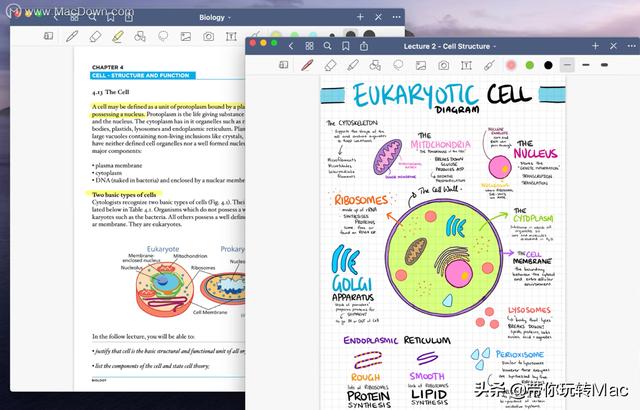
Task: Pick the yellow highlighter color in Biology toolbar
Action: pos(276,35)
